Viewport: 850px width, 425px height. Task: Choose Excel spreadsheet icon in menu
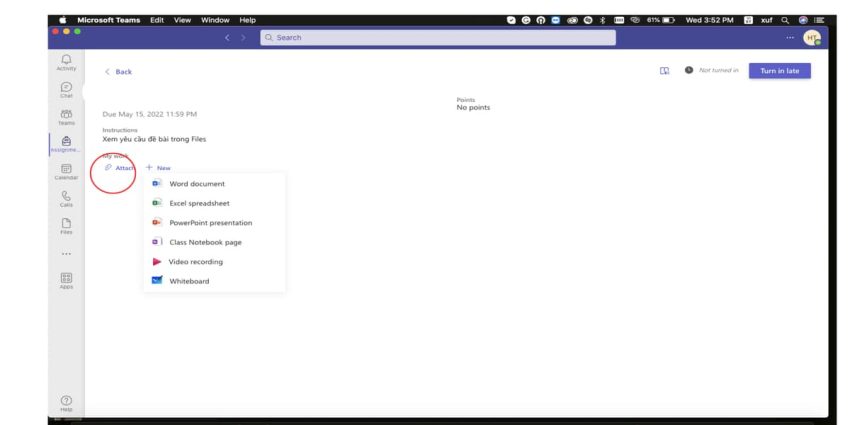click(157, 203)
